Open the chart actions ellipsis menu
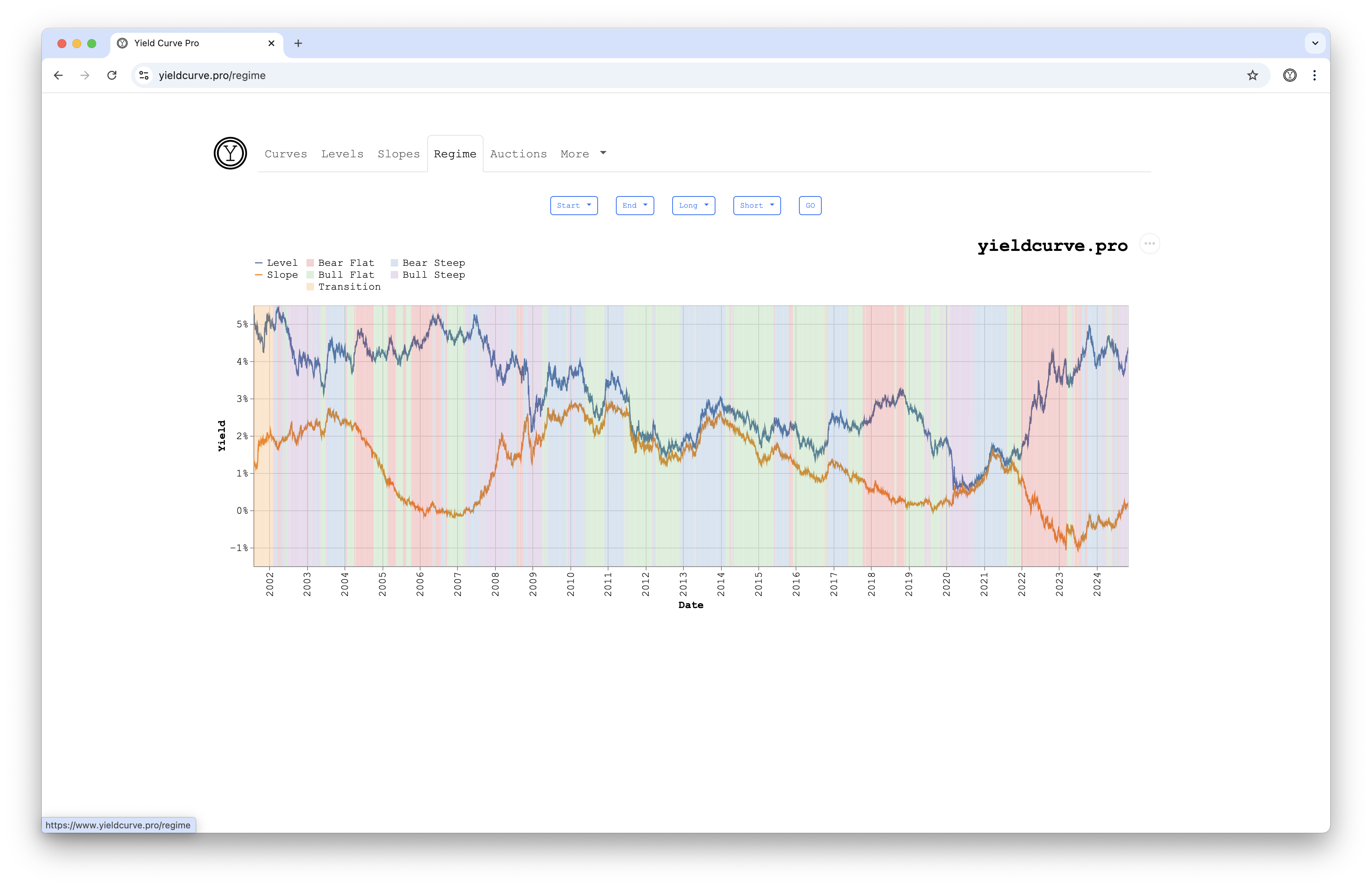Image resolution: width=1372 pixels, height=888 pixels. pos(1149,244)
